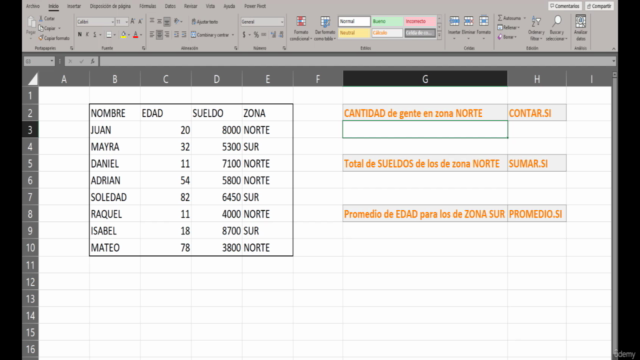This screenshot has height=360, width=640.
Task: Align text left
Action: click(x=152, y=35)
